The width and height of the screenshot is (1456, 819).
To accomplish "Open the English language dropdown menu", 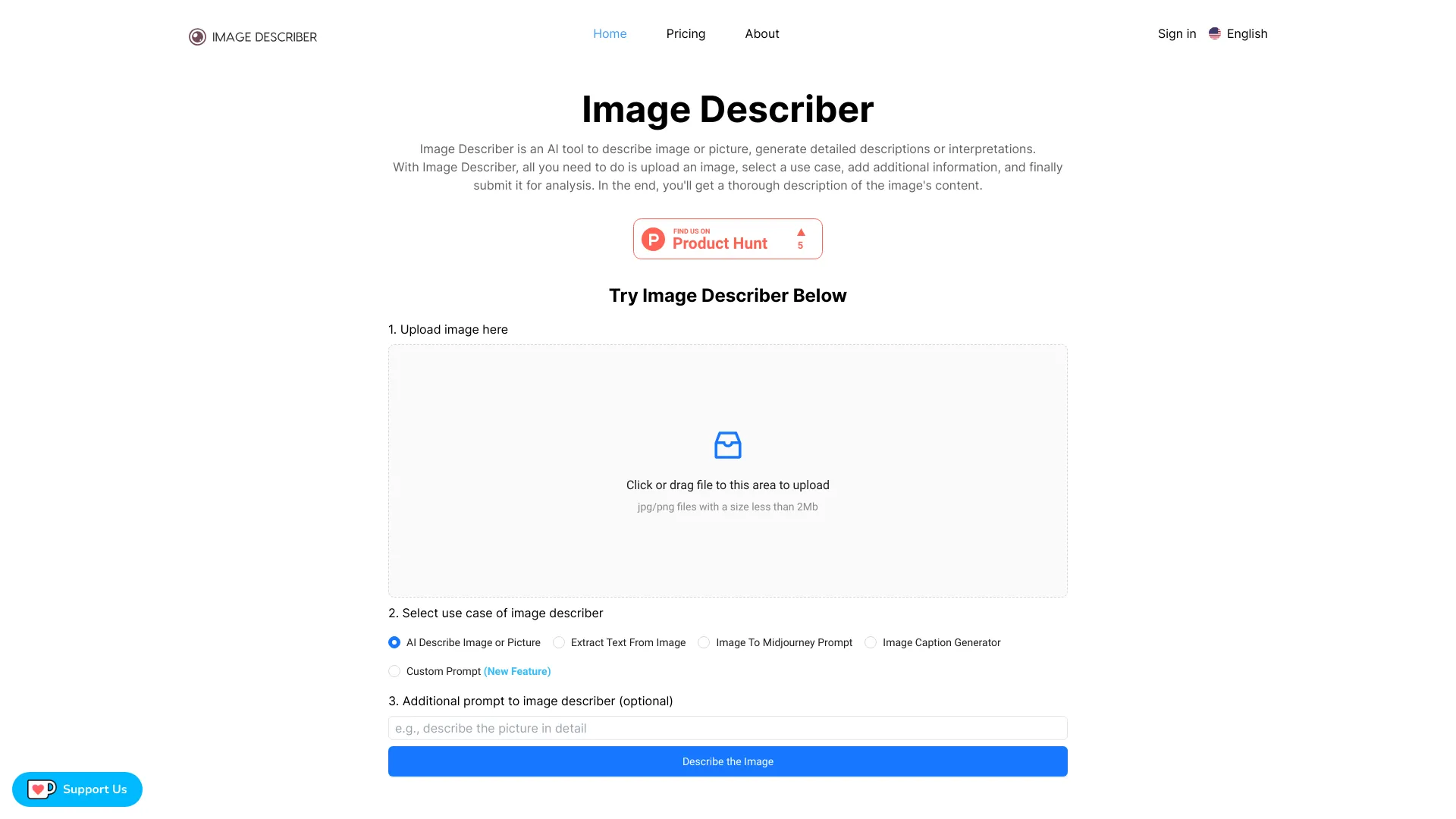I will 1238,33.
